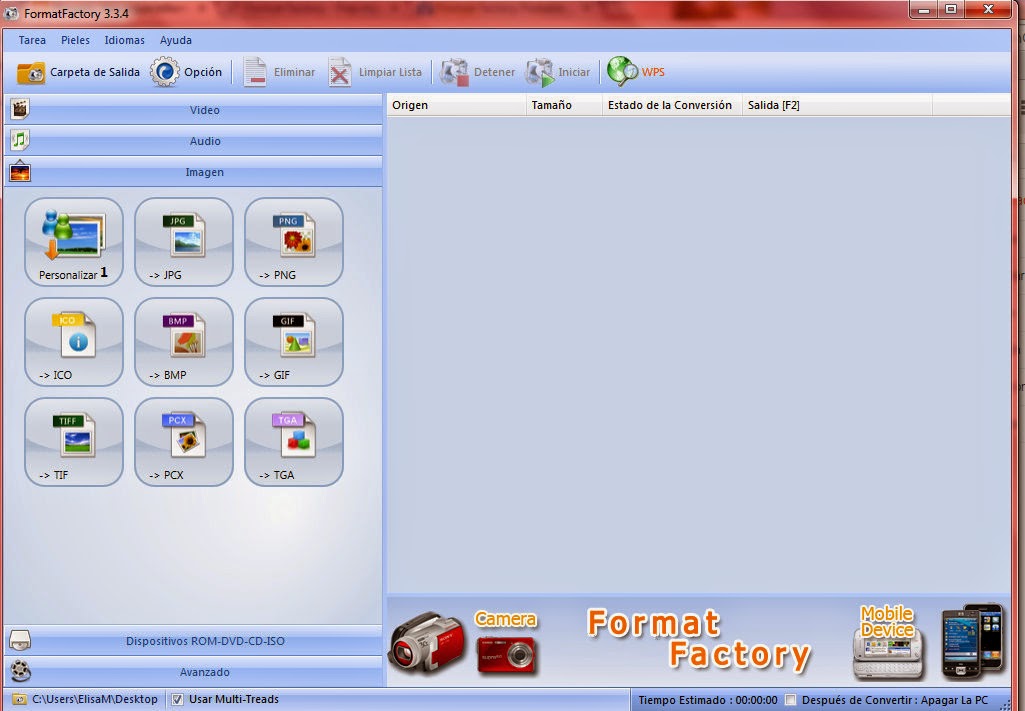The width and height of the screenshot is (1025, 711).
Task: Choose convert to TGA
Action: 294,442
